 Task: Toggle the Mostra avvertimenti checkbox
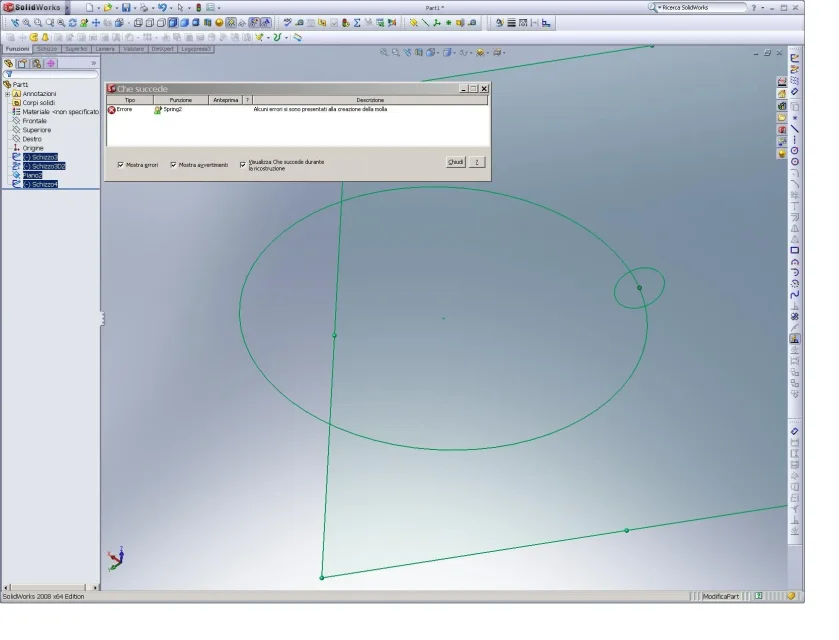173,165
